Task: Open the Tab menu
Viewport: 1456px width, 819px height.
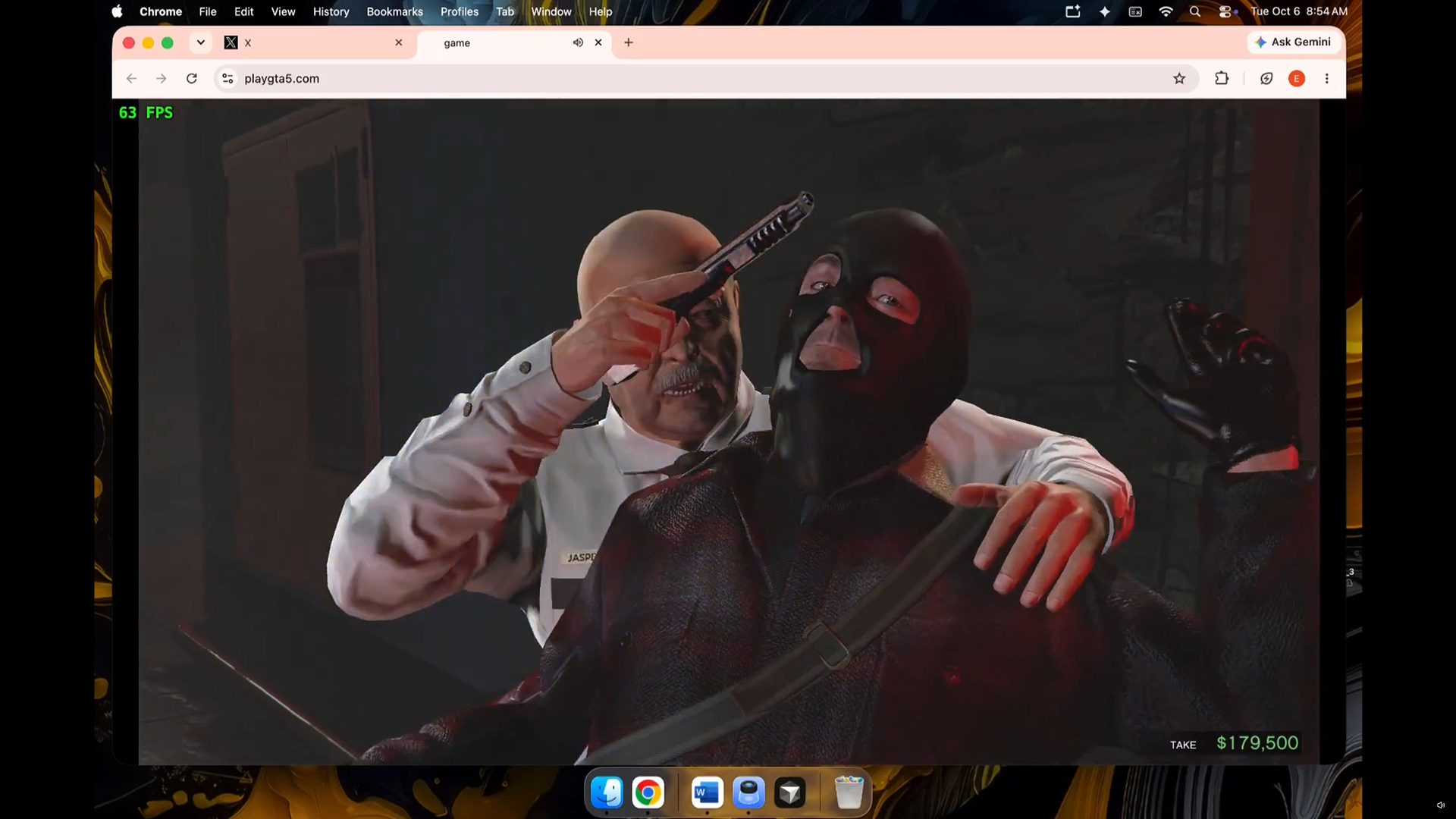Action: [x=505, y=11]
